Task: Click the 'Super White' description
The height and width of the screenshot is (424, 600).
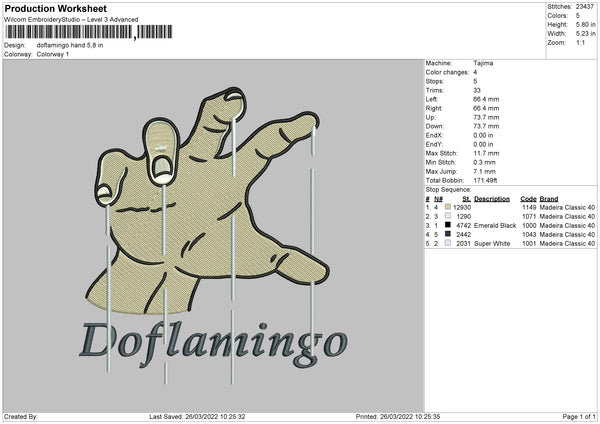Action: 492,244
